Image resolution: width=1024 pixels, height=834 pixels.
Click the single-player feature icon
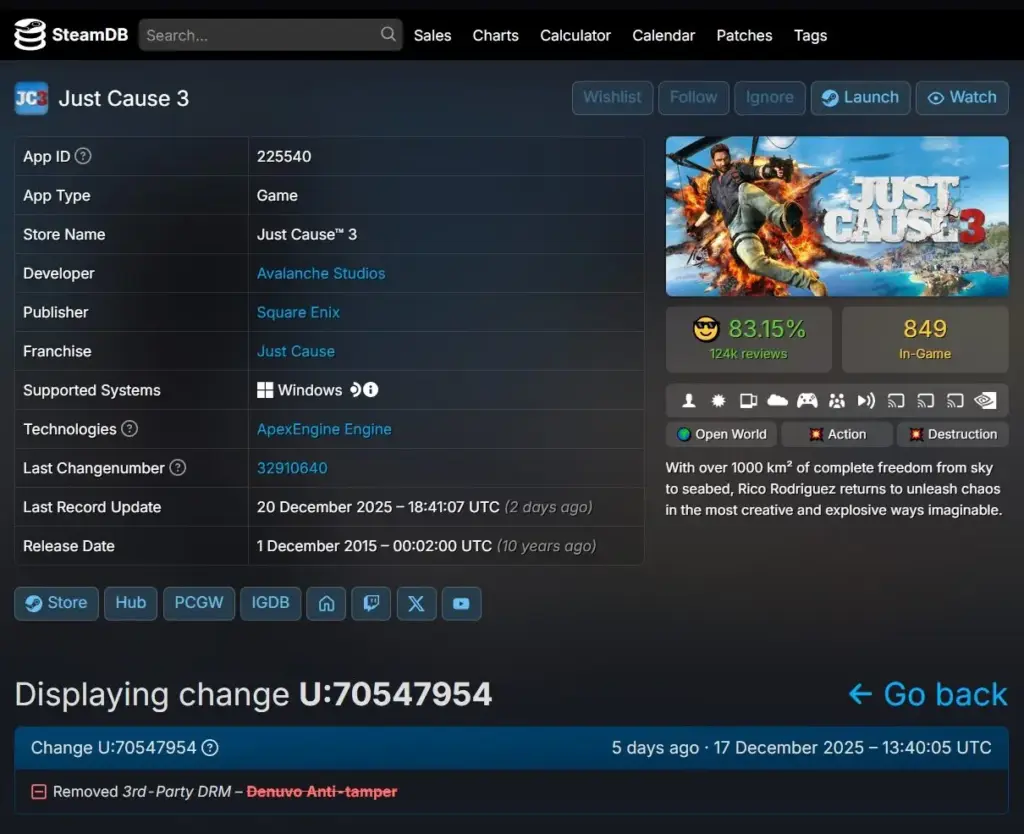[688, 400]
